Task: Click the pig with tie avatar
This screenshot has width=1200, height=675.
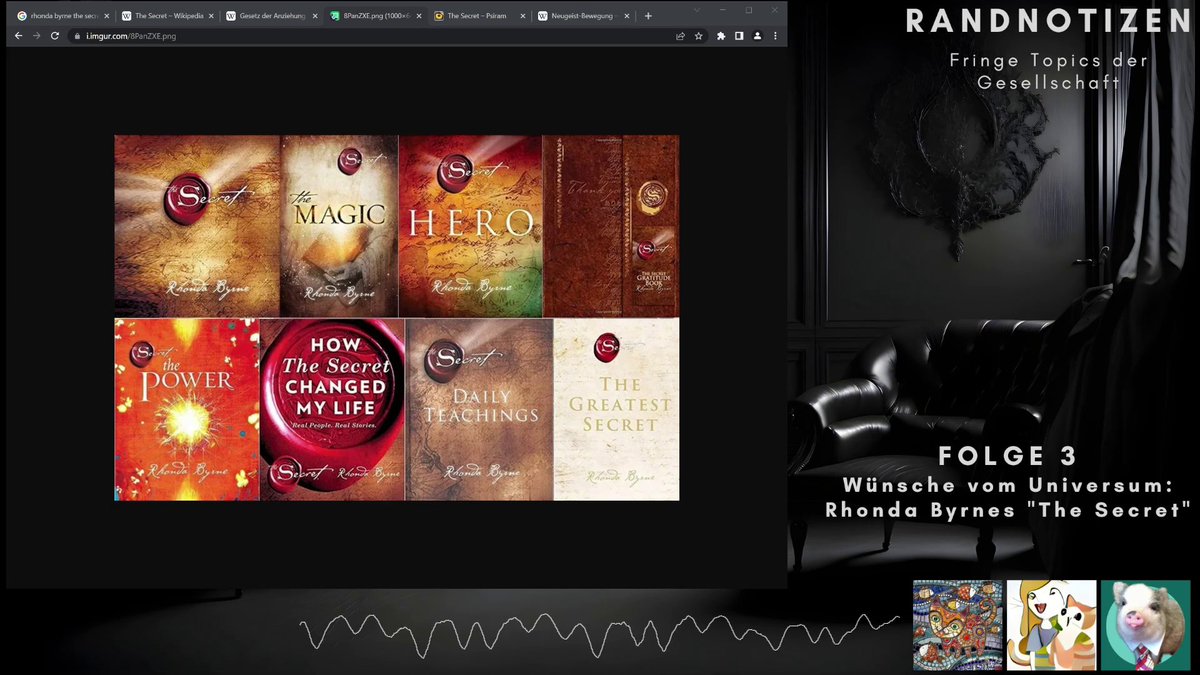Action: click(1145, 625)
